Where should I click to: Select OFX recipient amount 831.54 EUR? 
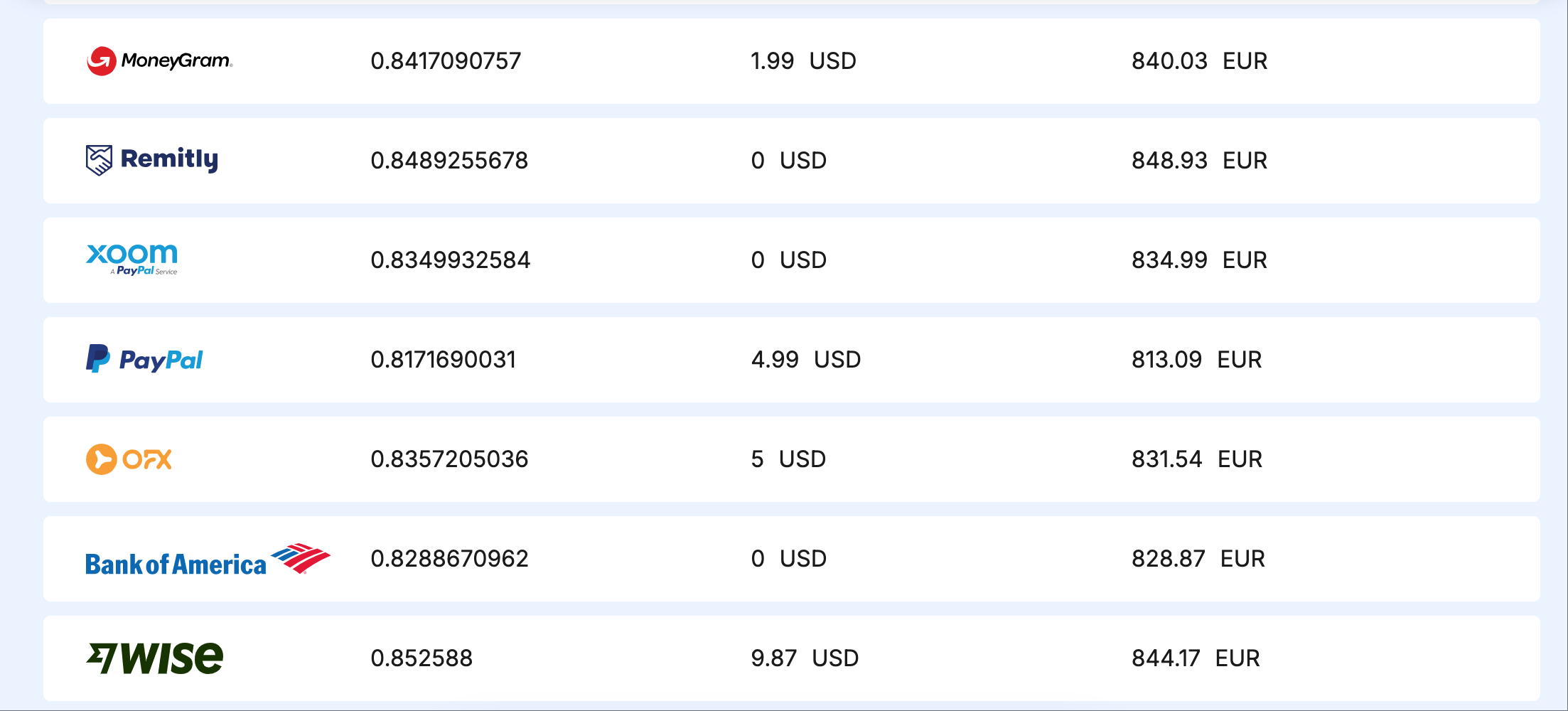[x=1197, y=459]
